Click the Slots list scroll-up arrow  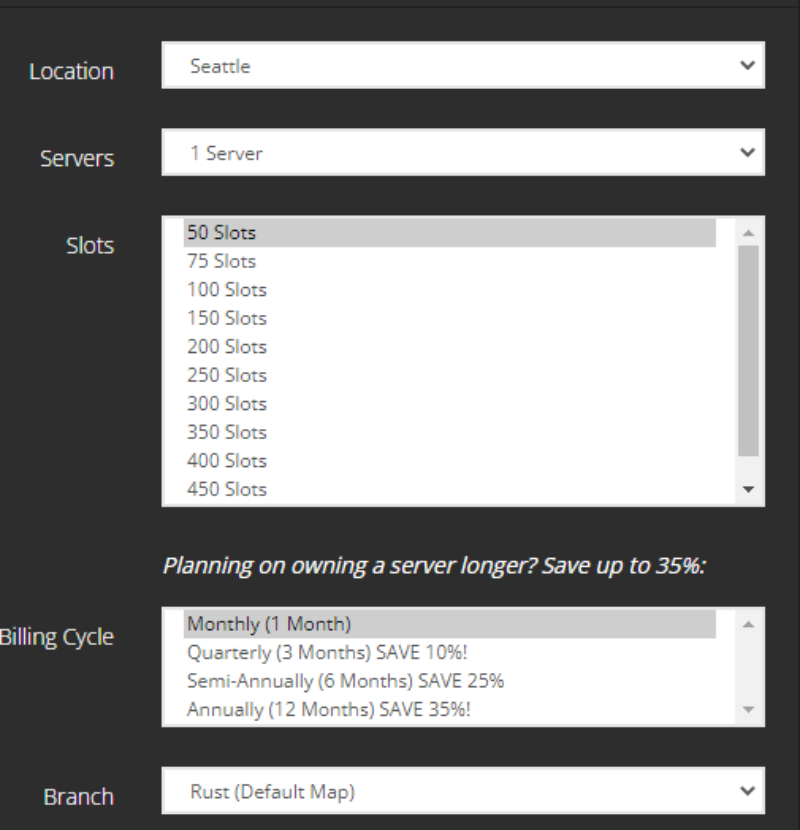click(x=749, y=233)
